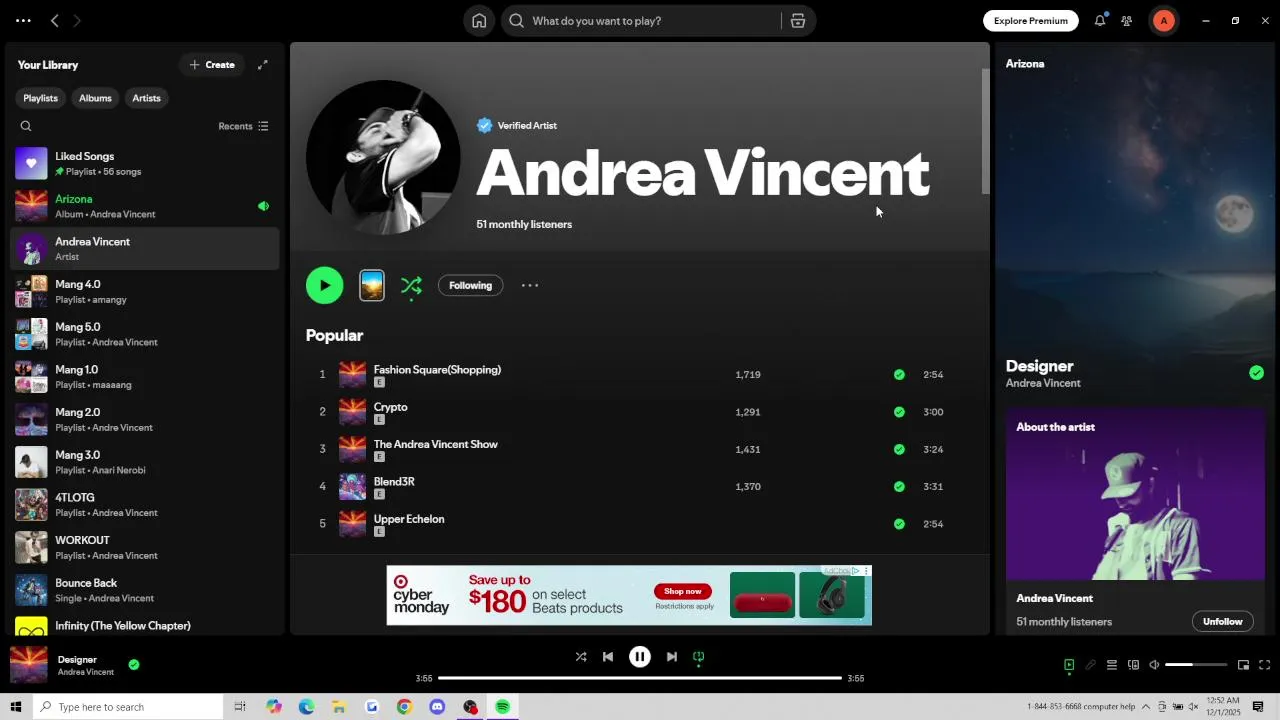The height and width of the screenshot is (720, 1280).
Task: Toggle saved check for Fashion Square(Shopping)
Action: [899, 375]
